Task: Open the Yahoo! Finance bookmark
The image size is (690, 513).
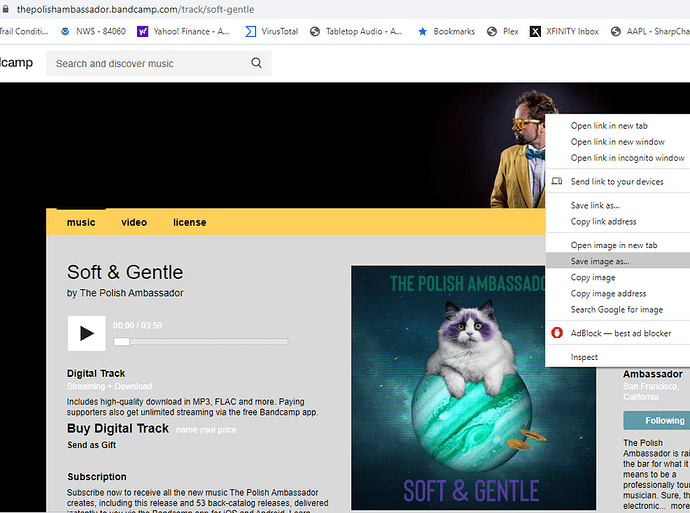Action: pyautogui.click(x=183, y=31)
